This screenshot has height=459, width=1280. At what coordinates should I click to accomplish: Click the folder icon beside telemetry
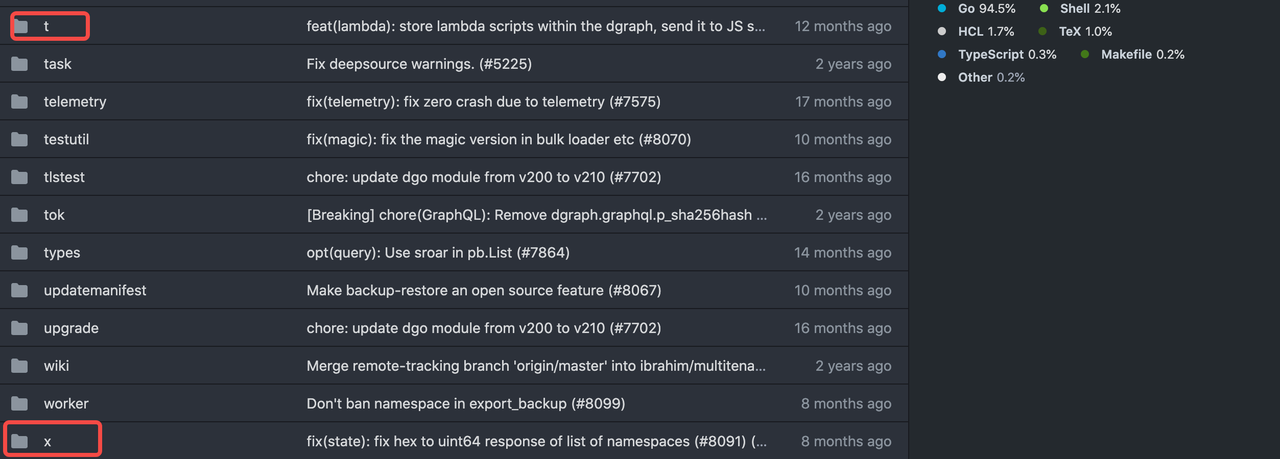19,102
